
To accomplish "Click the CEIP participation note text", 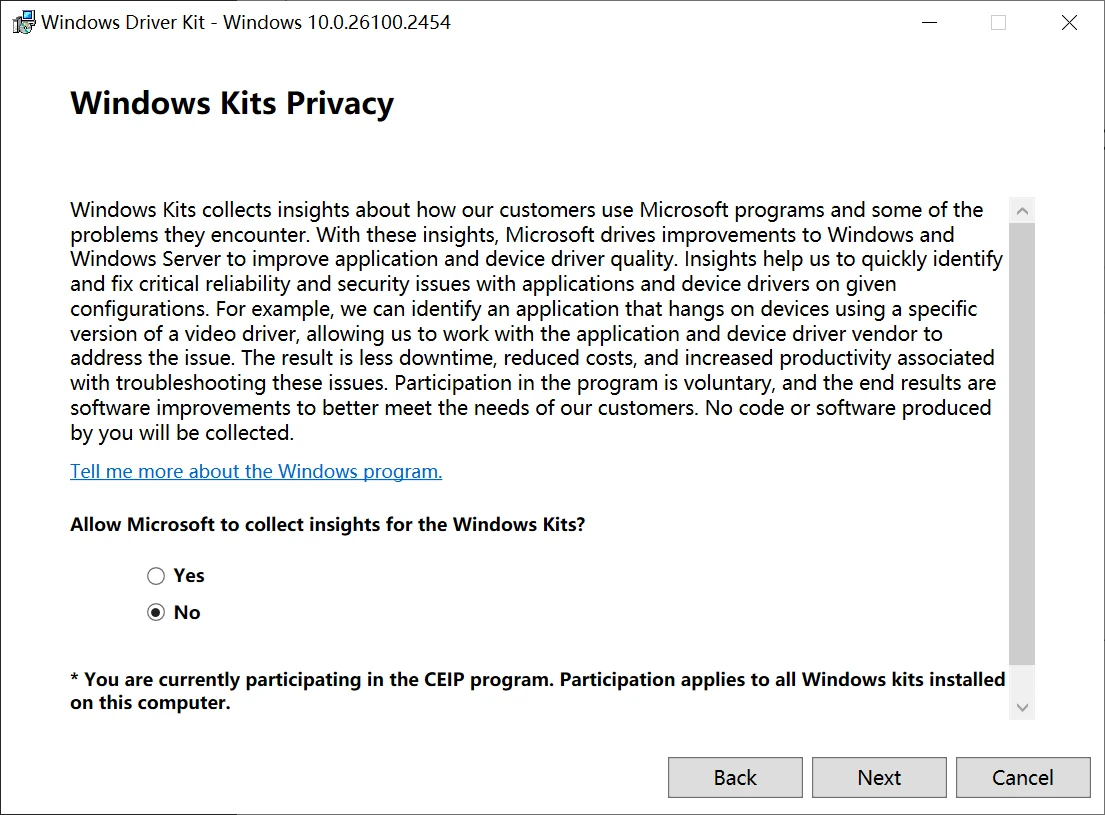I will point(537,691).
